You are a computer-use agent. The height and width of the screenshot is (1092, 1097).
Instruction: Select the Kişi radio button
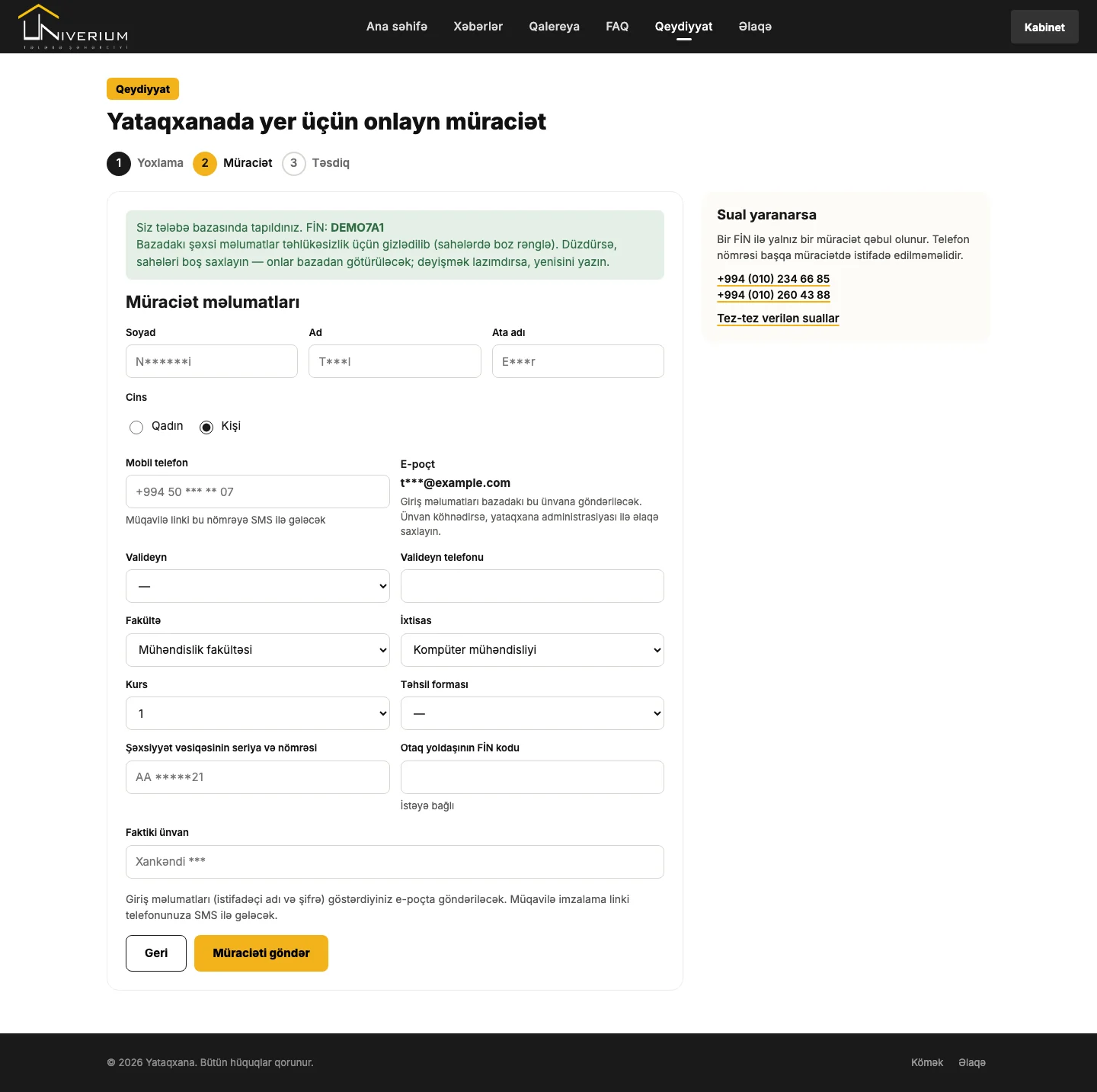[x=206, y=427]
